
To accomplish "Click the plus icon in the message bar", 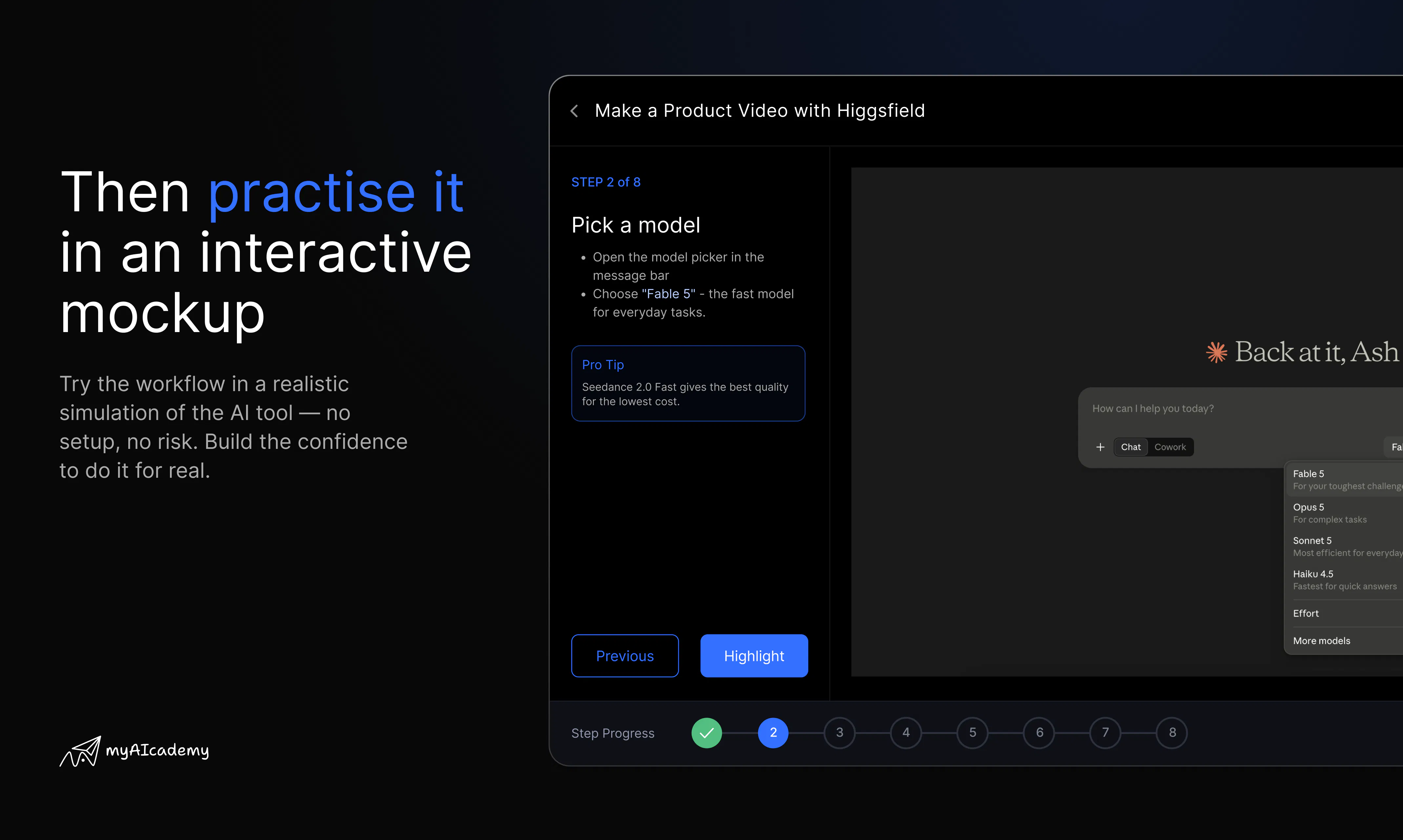I will 1100,447.
